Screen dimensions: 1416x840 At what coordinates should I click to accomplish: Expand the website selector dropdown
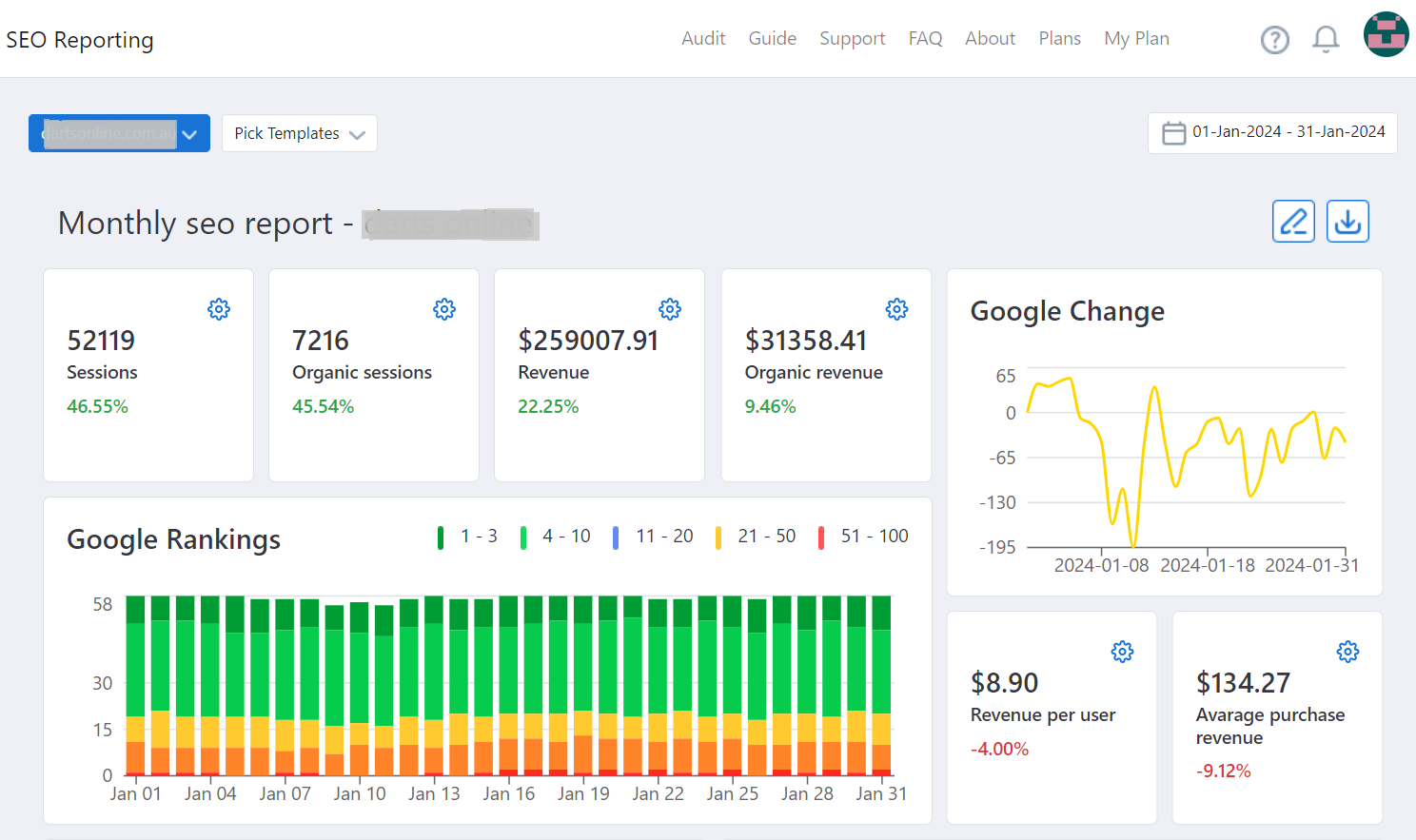point(119,133)
